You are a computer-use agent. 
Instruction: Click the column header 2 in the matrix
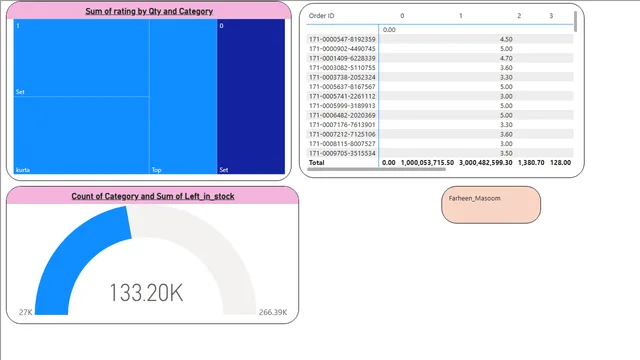coord(519,16)
